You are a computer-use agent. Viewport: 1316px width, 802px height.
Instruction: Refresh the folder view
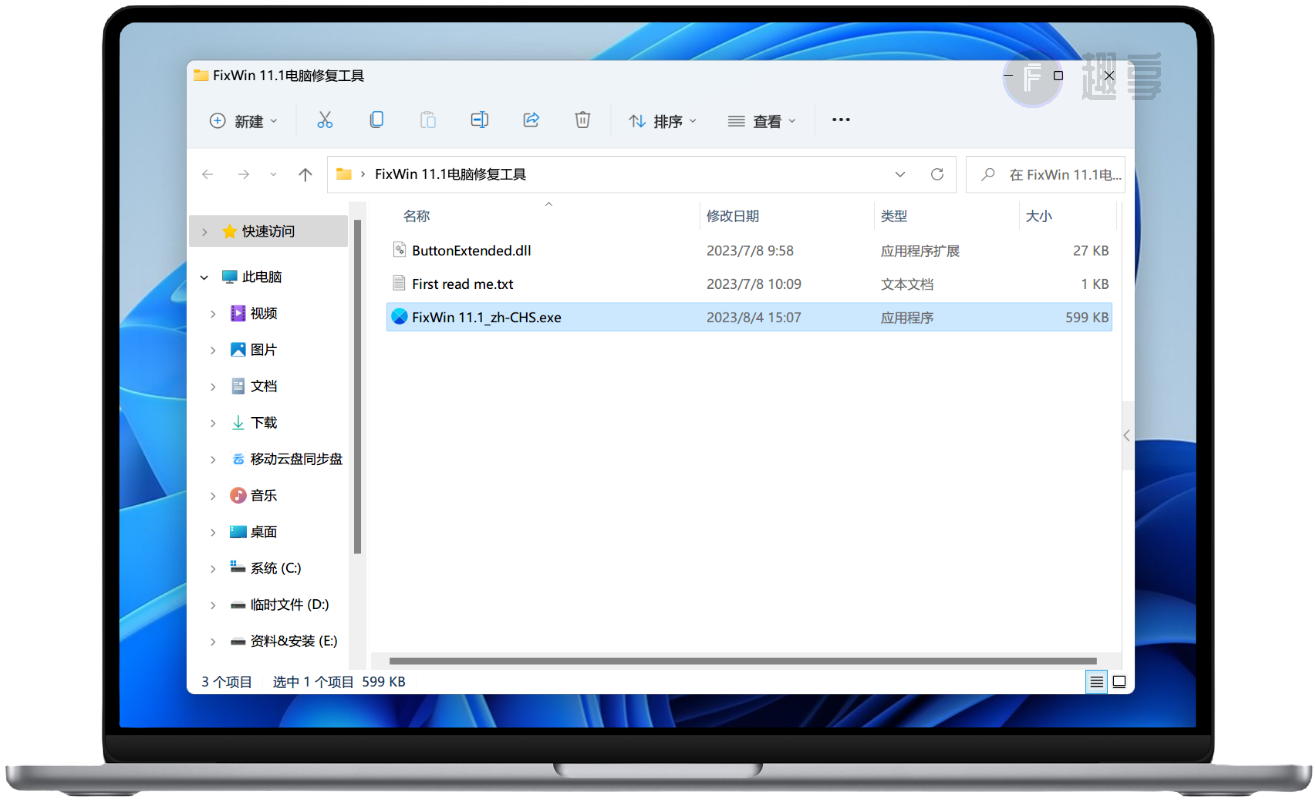937,174
